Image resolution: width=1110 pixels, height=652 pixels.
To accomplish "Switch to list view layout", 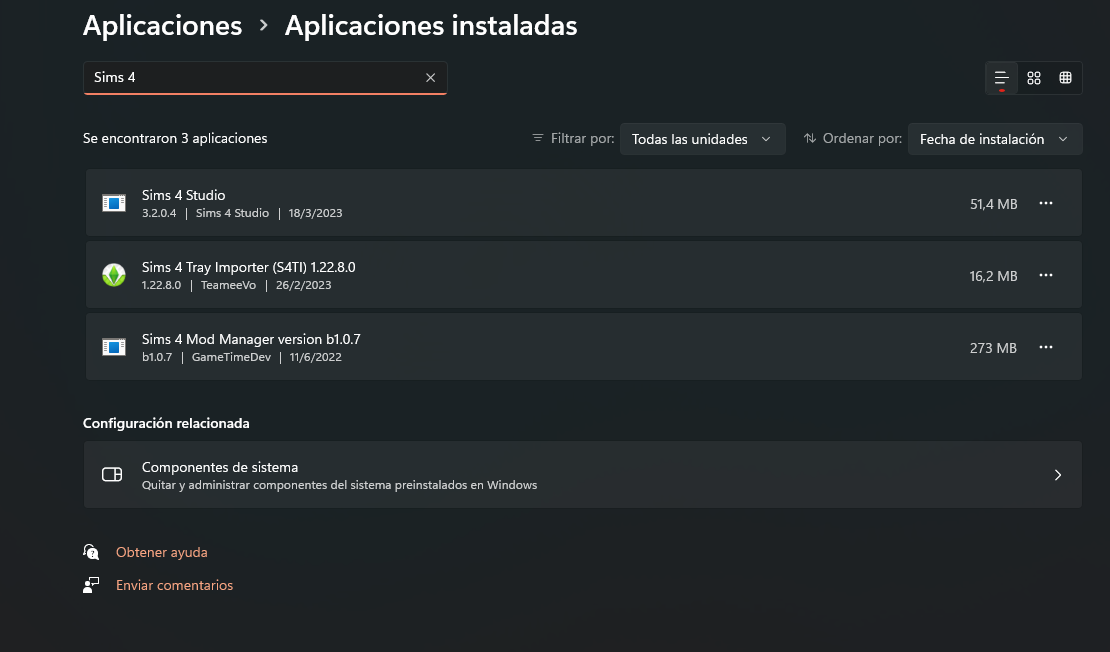I will point(1002,78).
